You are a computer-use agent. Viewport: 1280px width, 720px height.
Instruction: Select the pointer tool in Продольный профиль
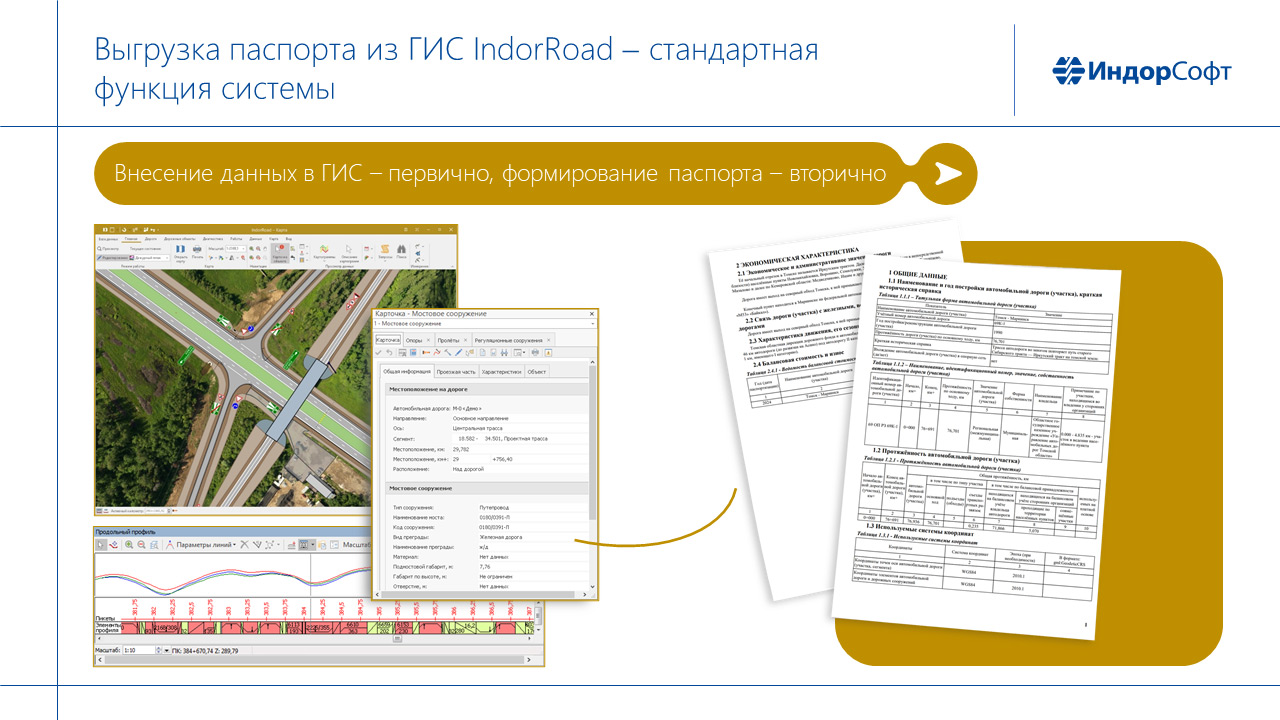click(101, 545)
